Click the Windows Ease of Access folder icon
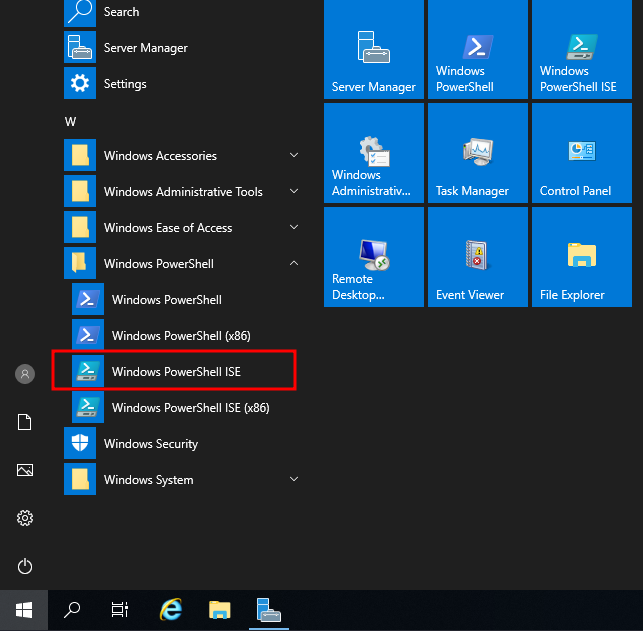 click(80, 228)
